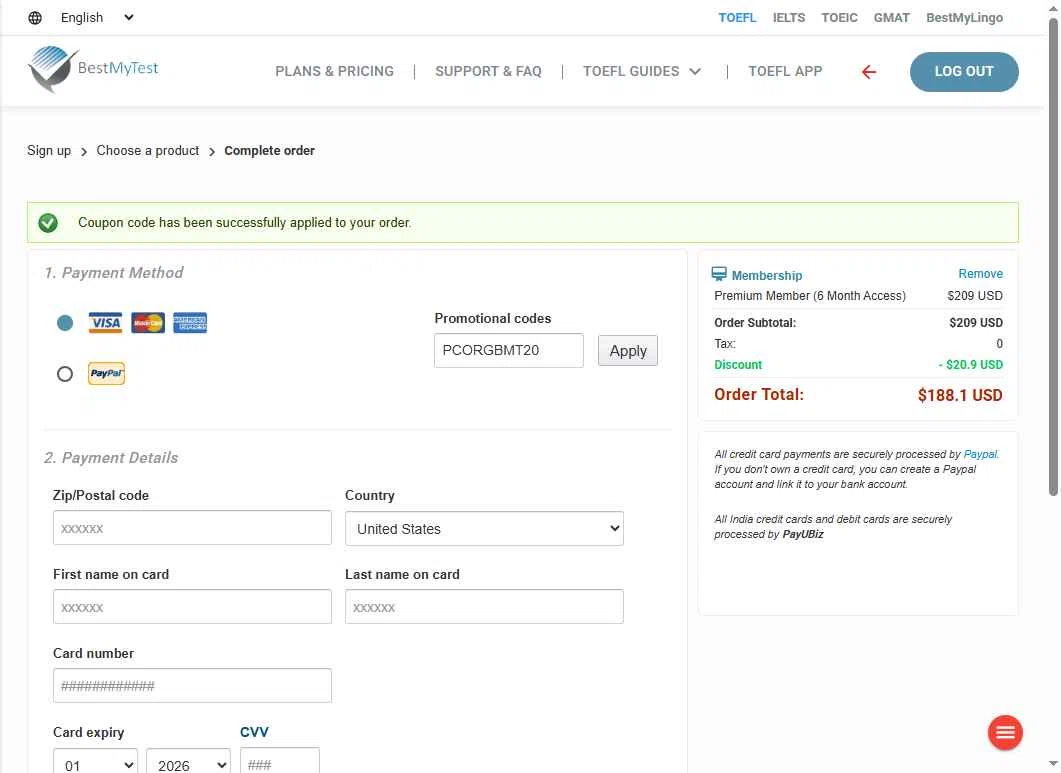Click the MasterCard icon
The width and height of the screenshot is (1061, 773).
[x=148, y=323]
